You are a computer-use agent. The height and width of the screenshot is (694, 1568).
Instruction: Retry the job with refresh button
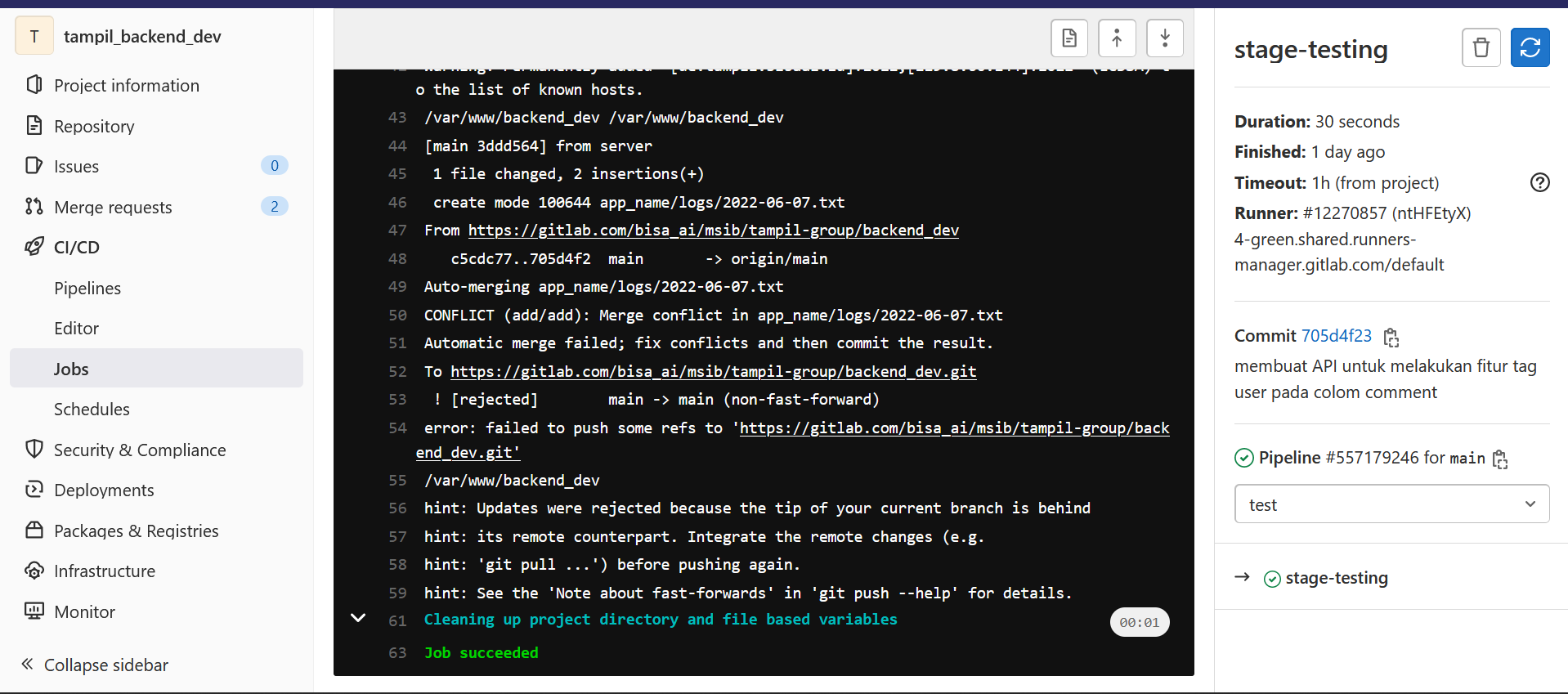pyautogui.click(x=1530, y=48)
